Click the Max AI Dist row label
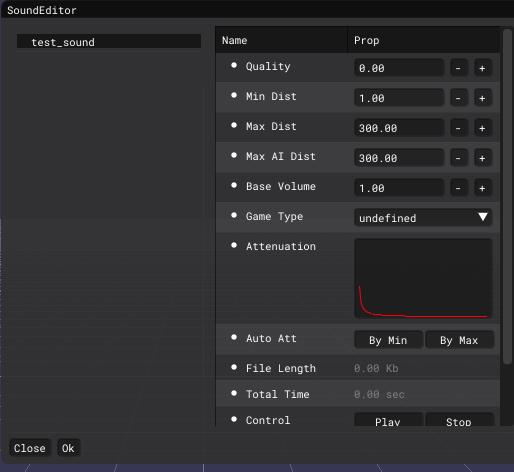This screenshot has height=472, width=514. tap(281, 156)
